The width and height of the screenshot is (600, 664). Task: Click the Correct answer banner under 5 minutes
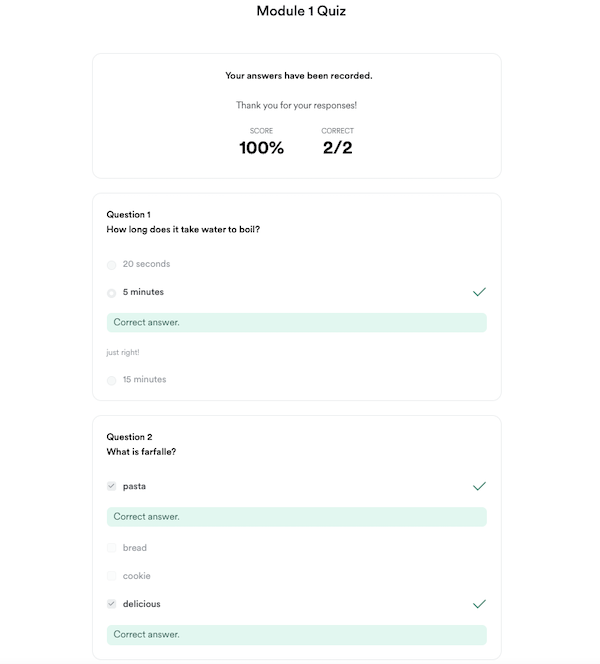[x=296, y=322]
